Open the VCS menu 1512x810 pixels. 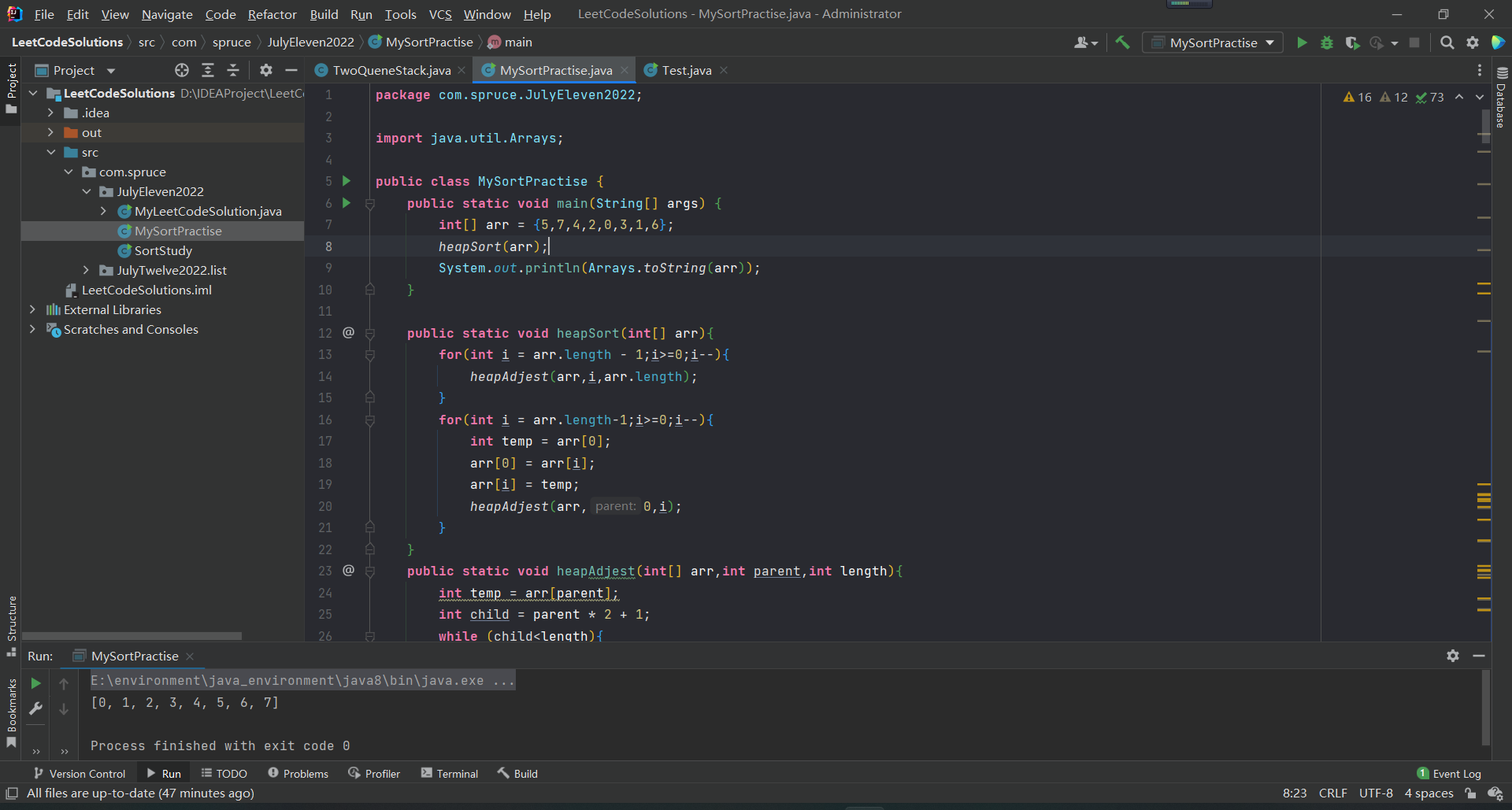(x=440, y=14)
